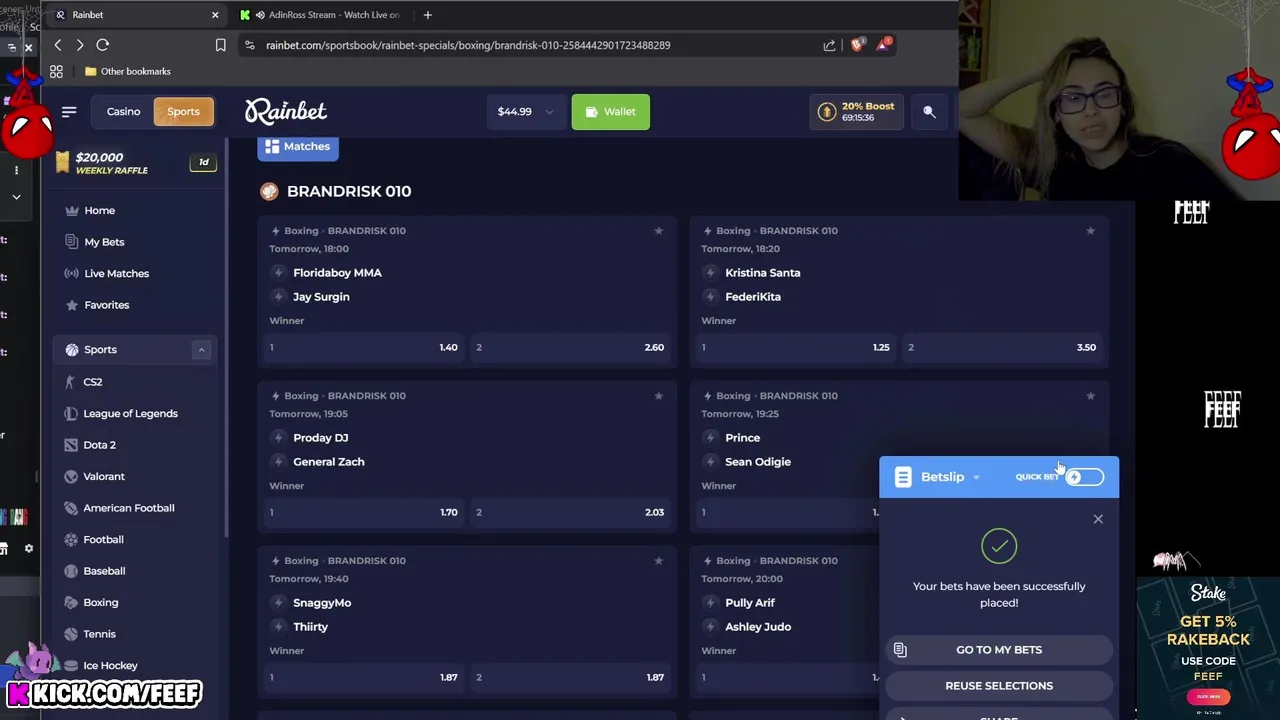Screen dimensions: 1280x720
Task: Bet on Thiirty at 1.87
Action: click(x=570, y=678)
